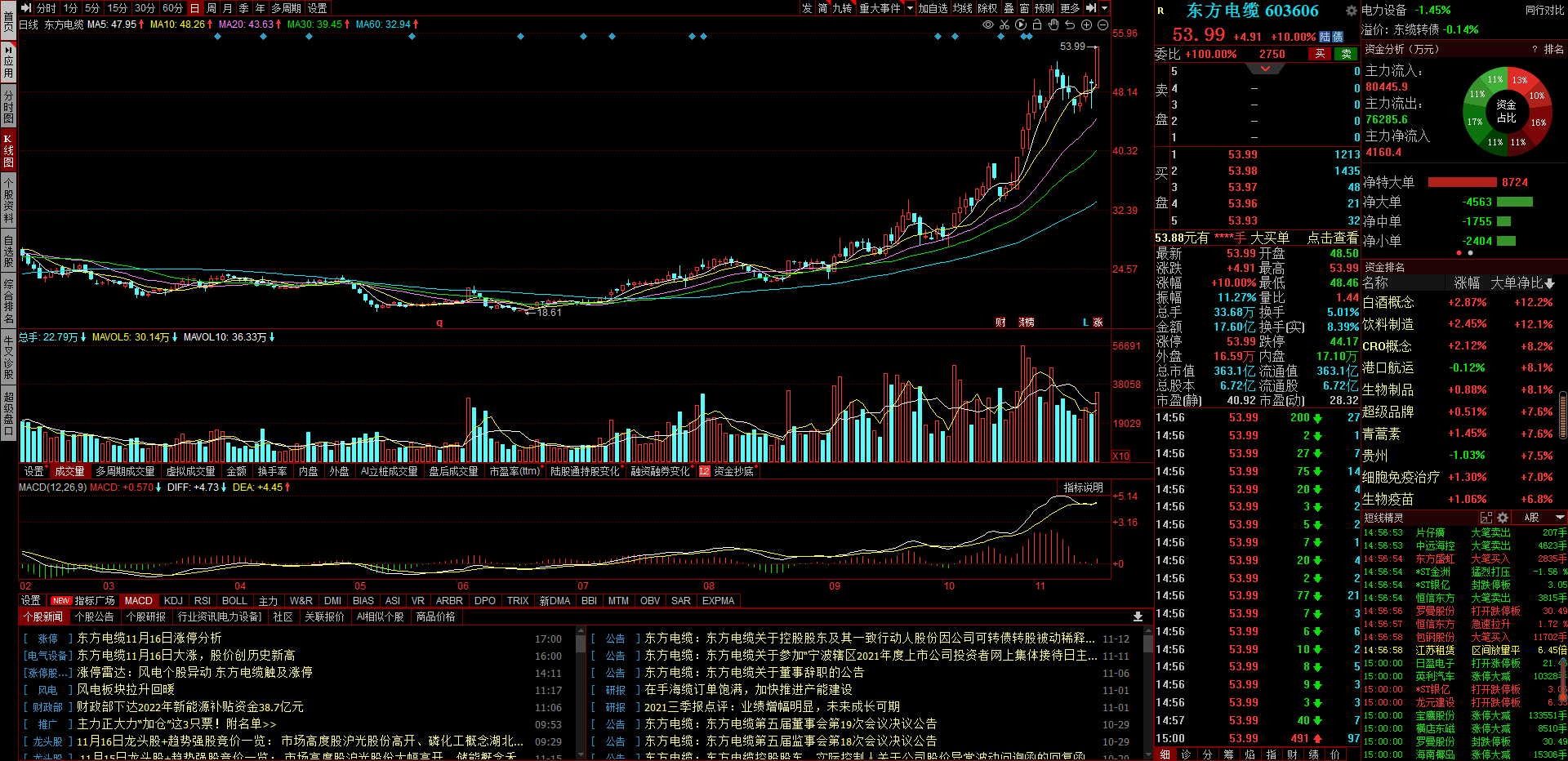Select the hand pan tool
1568x761 pixels.
(x=1053, y=25)
